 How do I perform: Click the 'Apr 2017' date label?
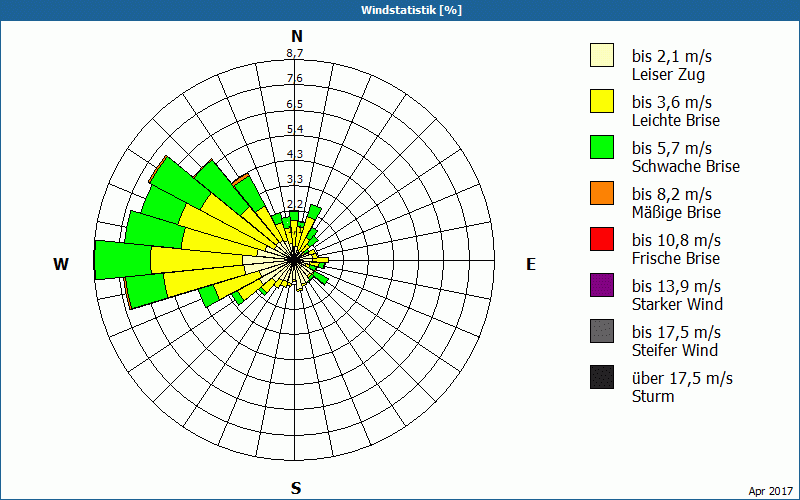(x=770, y=491)
